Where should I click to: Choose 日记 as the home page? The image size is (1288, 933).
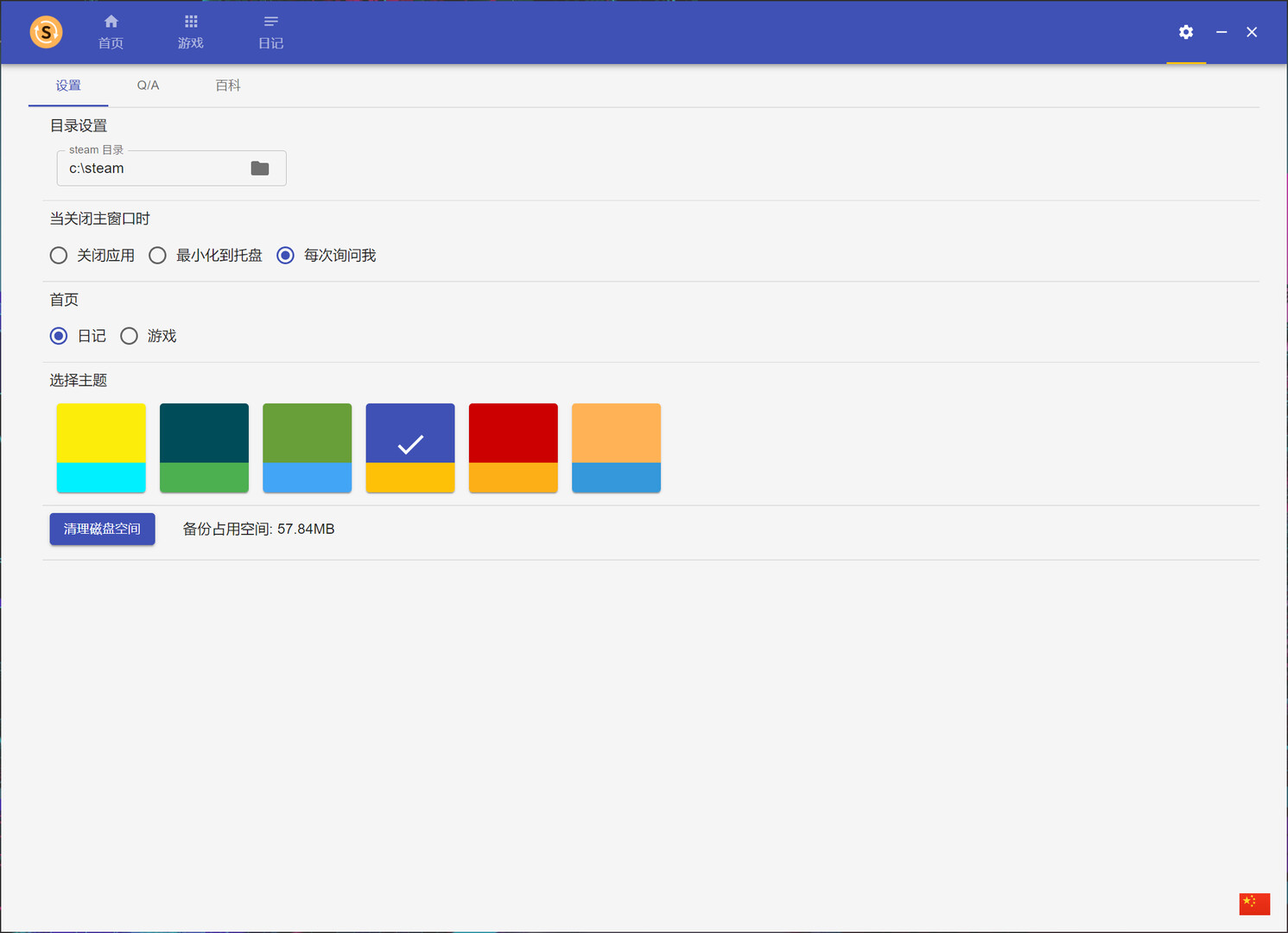pos(78,336)
